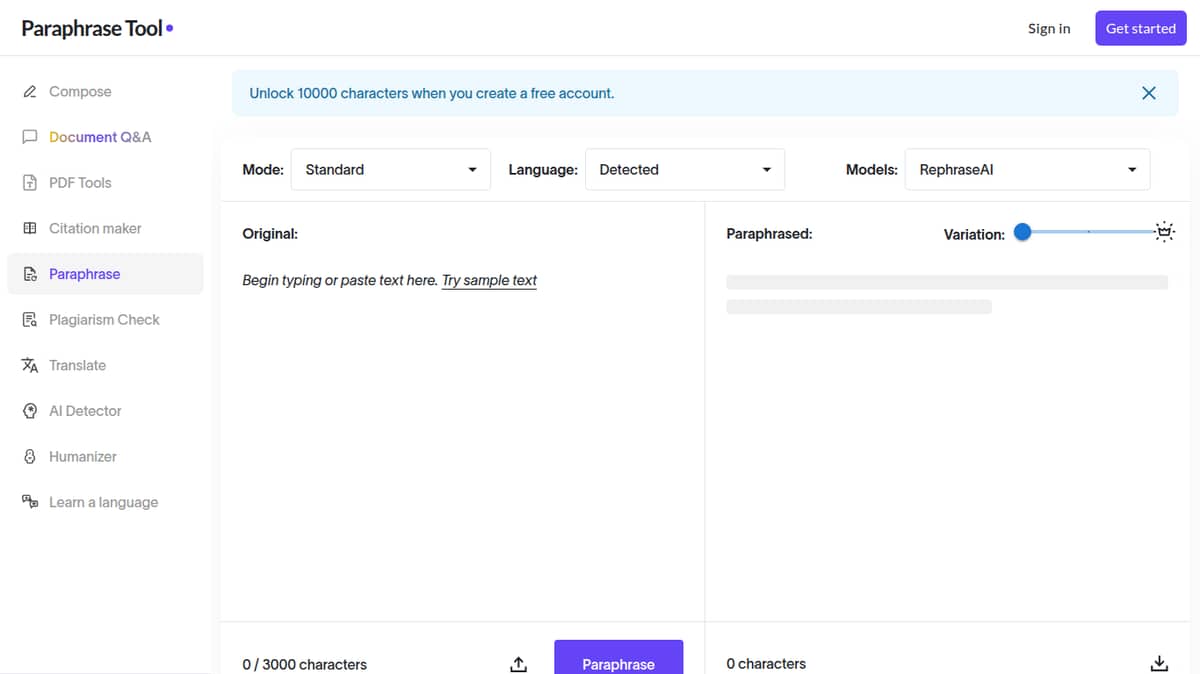Click the Document Q&A chat icon
Viewport: 1200px width, 674px height.
pos(30,137)
